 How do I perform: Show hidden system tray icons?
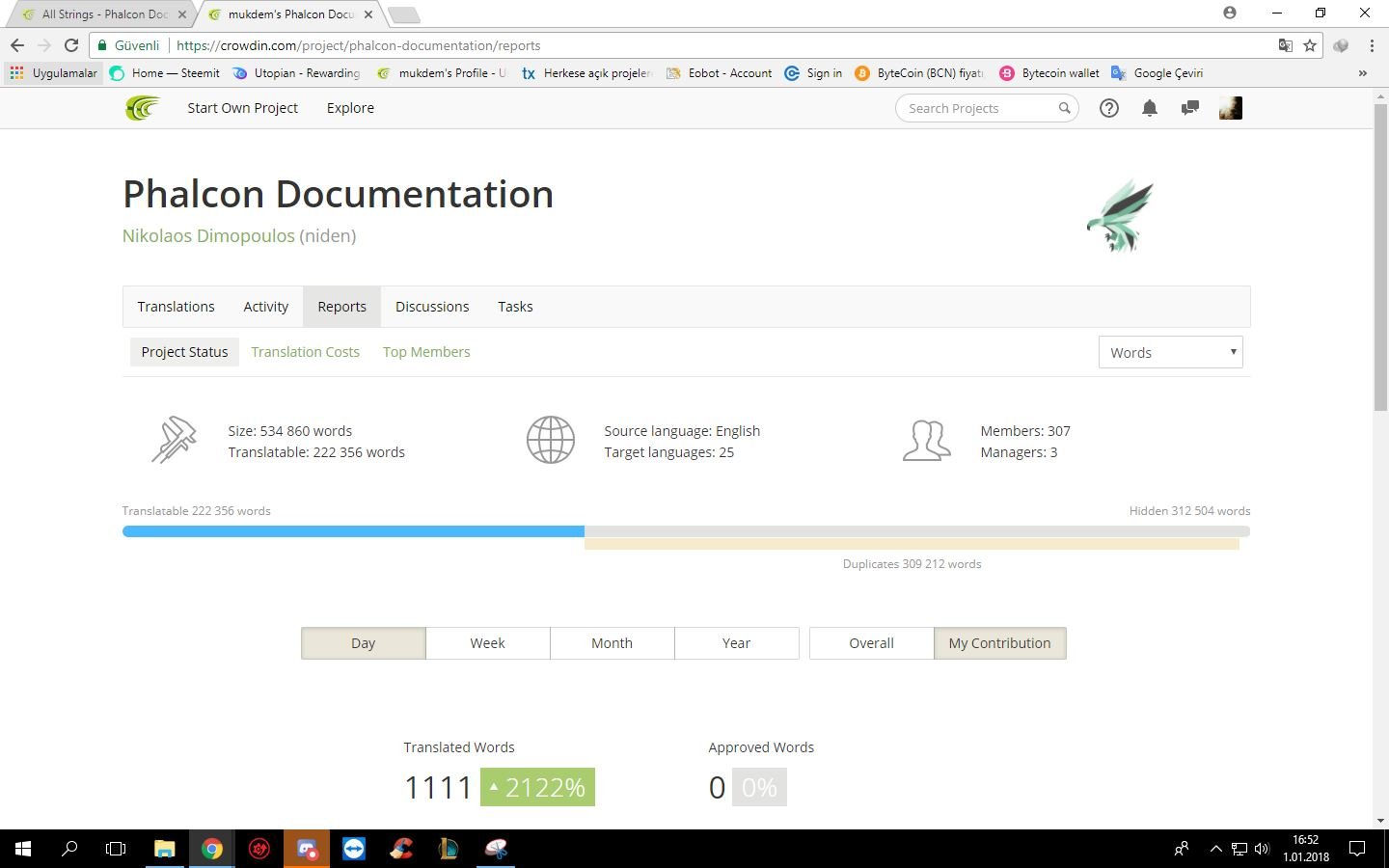click(x=1216, y=849)
